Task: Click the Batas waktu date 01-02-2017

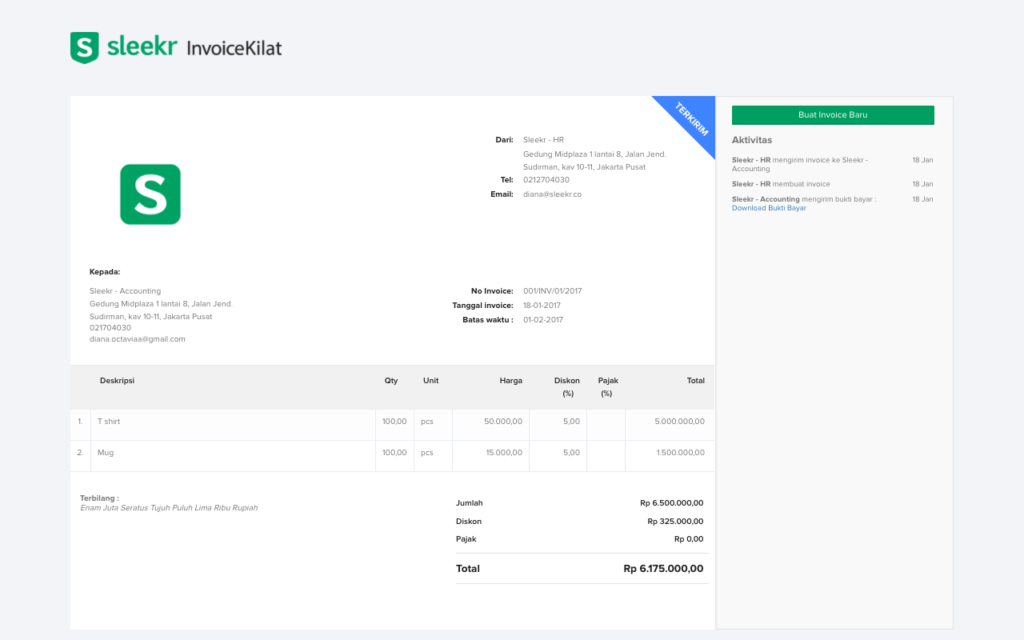Action: pyautogui.click(x=543, y=320)
